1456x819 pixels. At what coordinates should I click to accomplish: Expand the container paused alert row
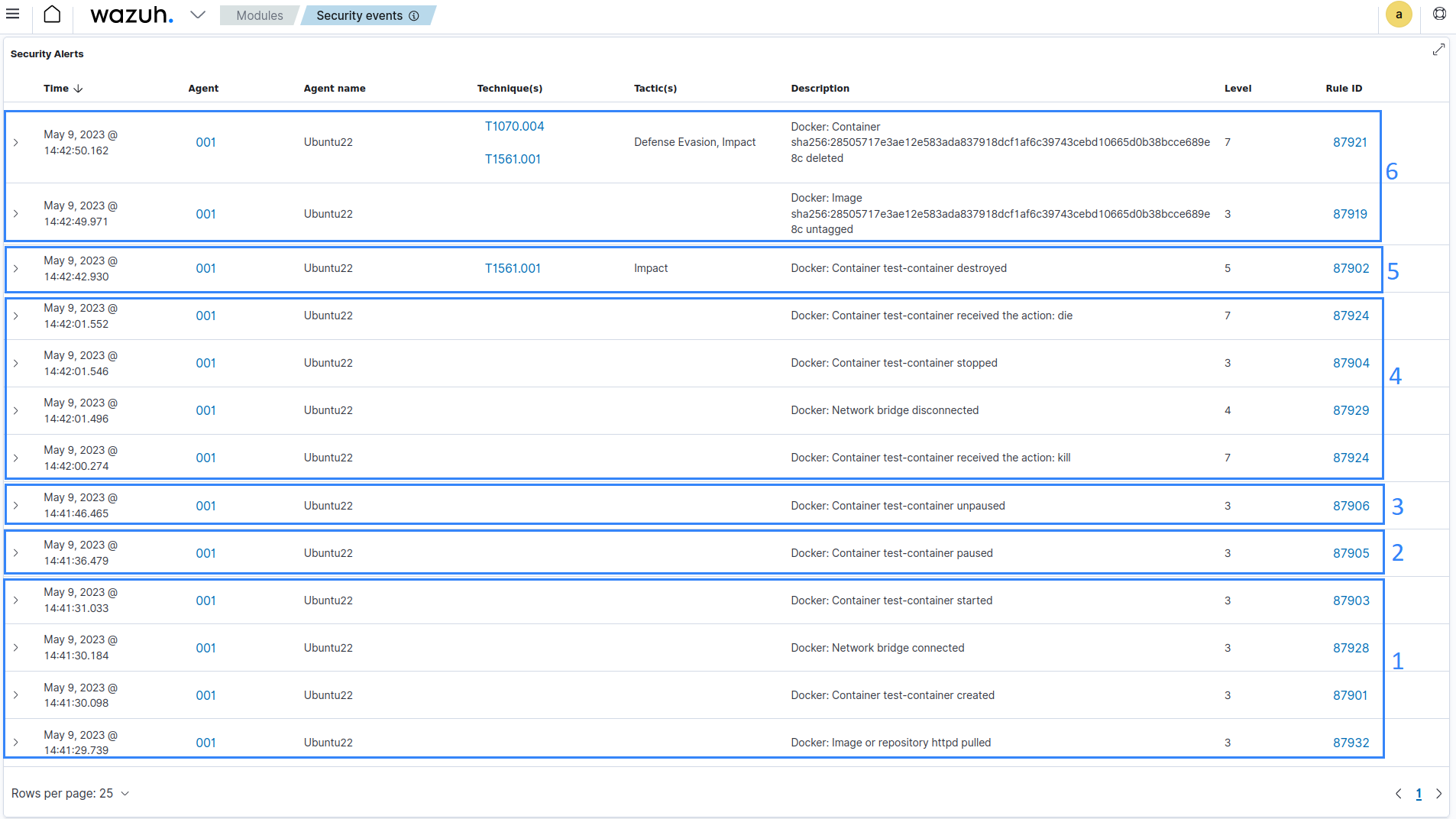(15, 553)
